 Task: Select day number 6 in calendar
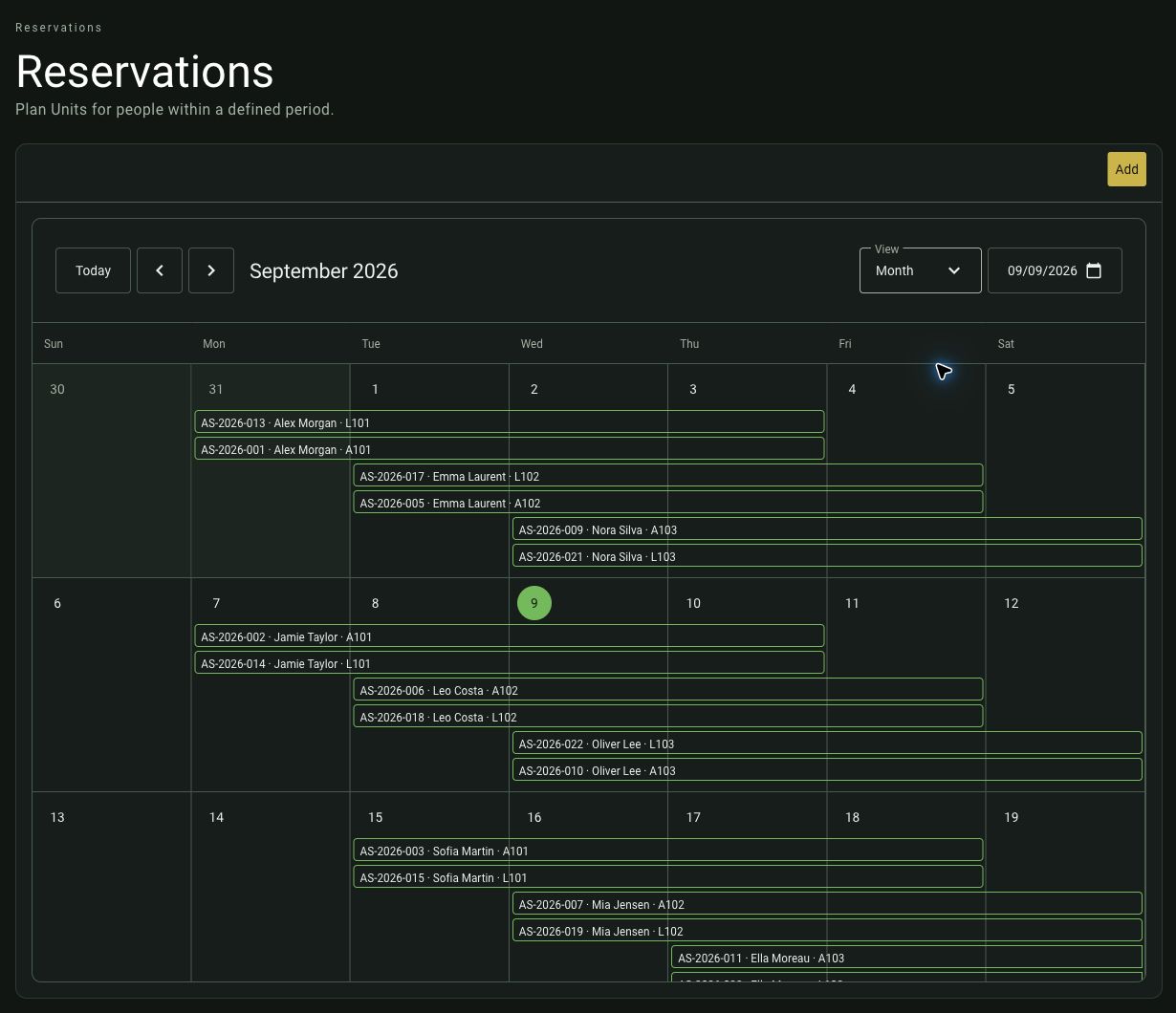[x=57, y=603]
